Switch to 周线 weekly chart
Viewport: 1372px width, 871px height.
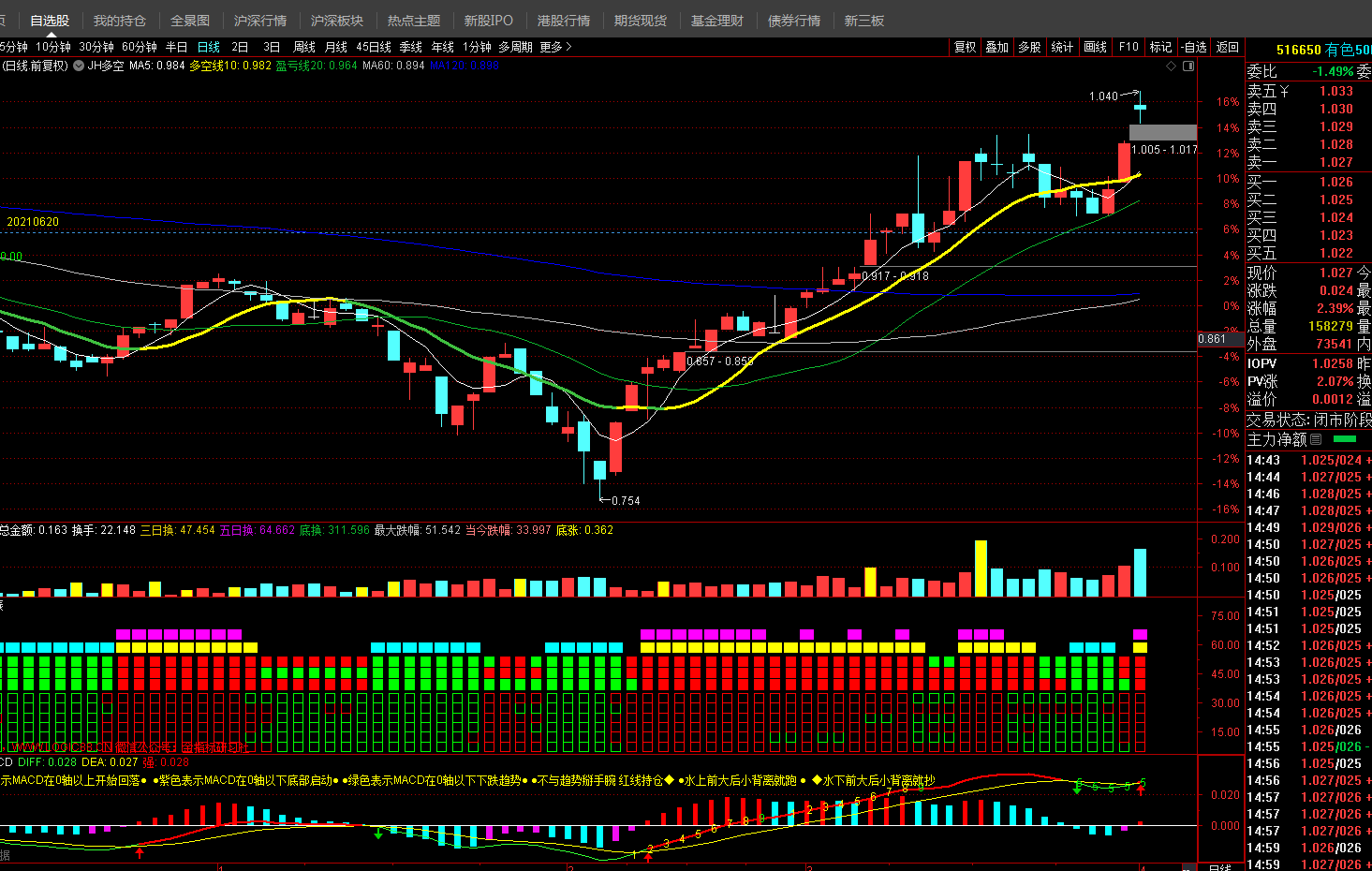[304, 47]
